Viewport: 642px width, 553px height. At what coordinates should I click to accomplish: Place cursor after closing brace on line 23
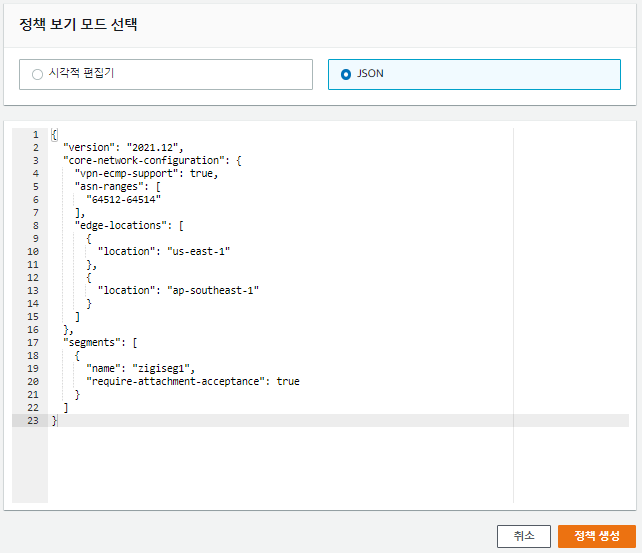[58, 421]
